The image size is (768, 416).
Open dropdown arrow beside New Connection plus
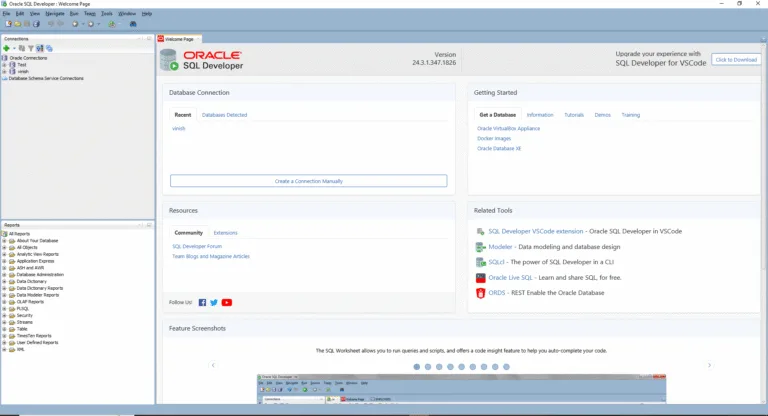pos(14,48)
